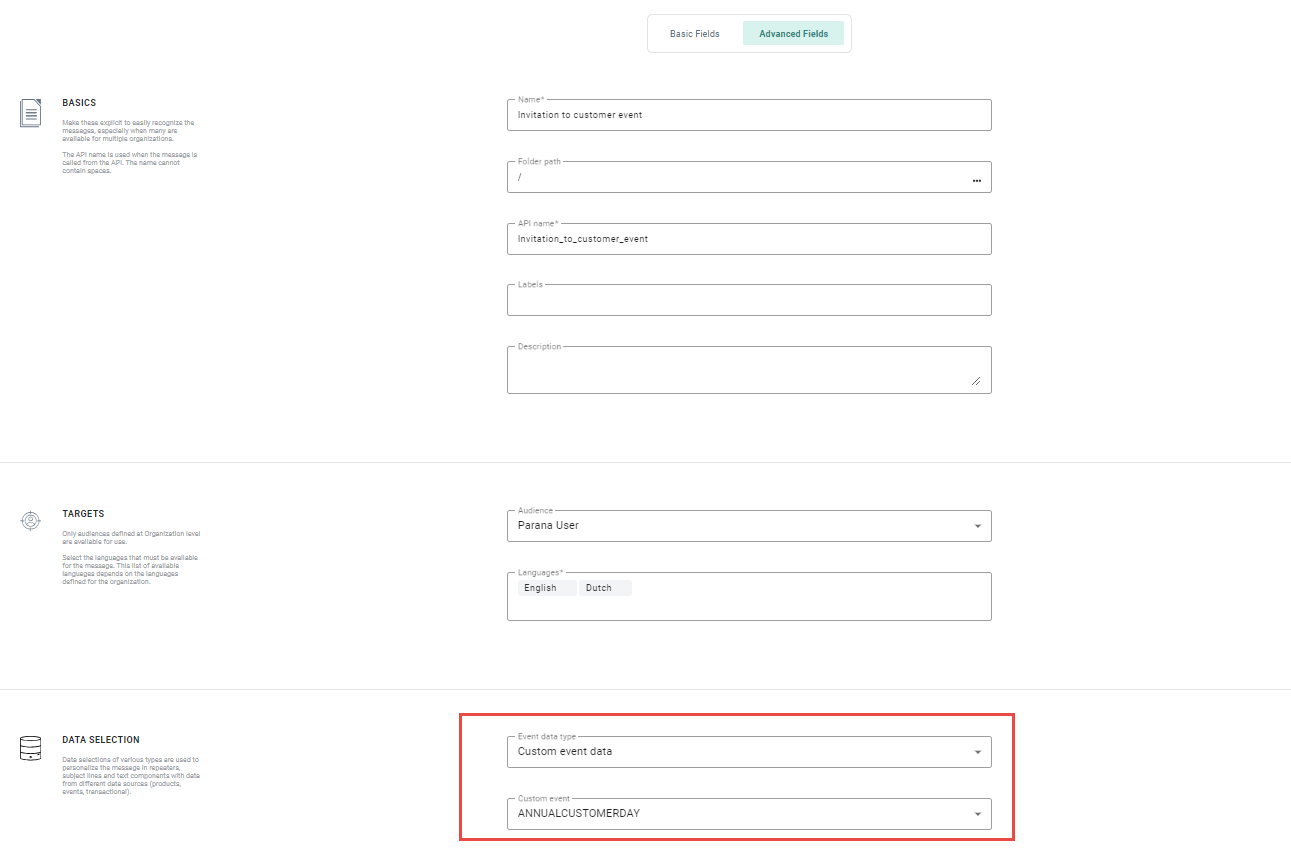Focus the API name field

click(748, 239)
